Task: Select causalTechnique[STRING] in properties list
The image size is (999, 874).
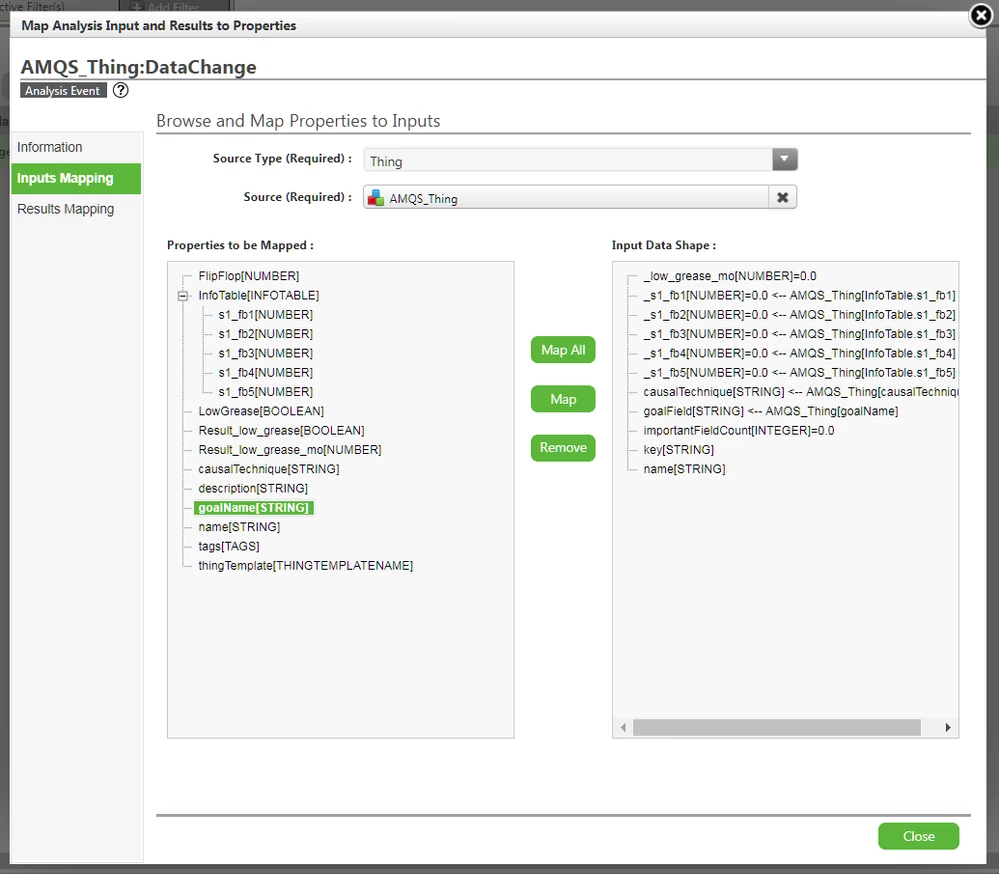Action: [269, 469]
